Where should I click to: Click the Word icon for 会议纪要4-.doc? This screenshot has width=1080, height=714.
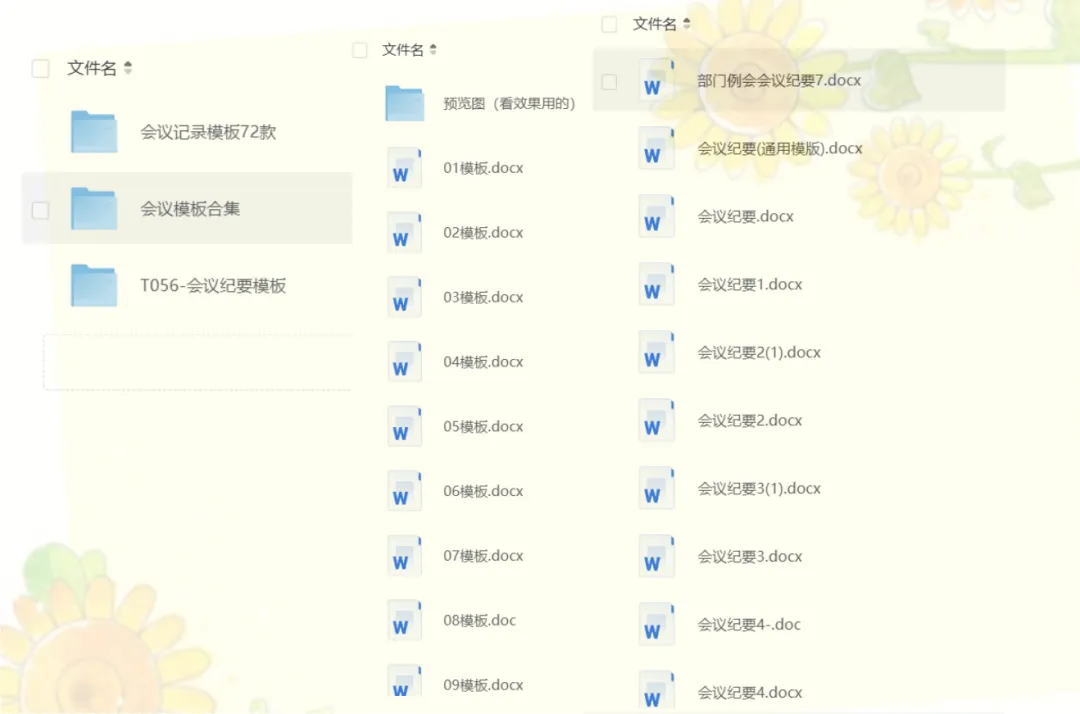click(656, 624)
